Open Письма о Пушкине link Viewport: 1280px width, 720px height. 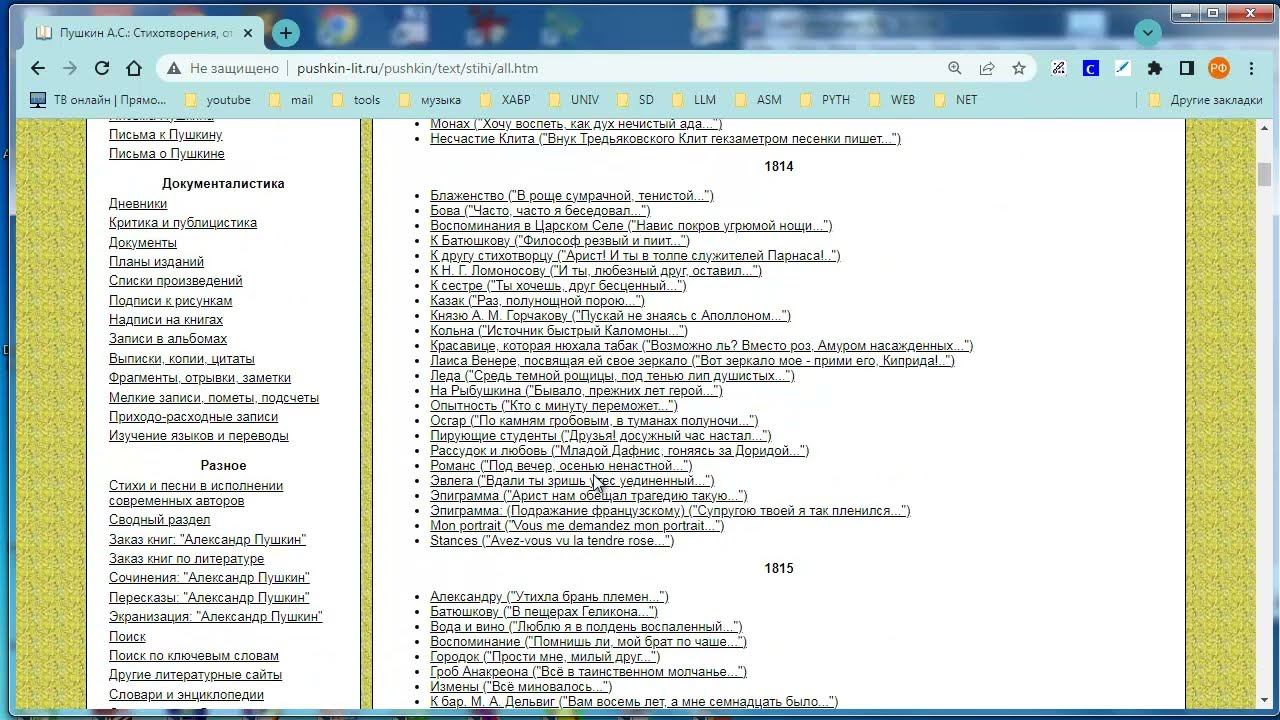pos(167,154)
